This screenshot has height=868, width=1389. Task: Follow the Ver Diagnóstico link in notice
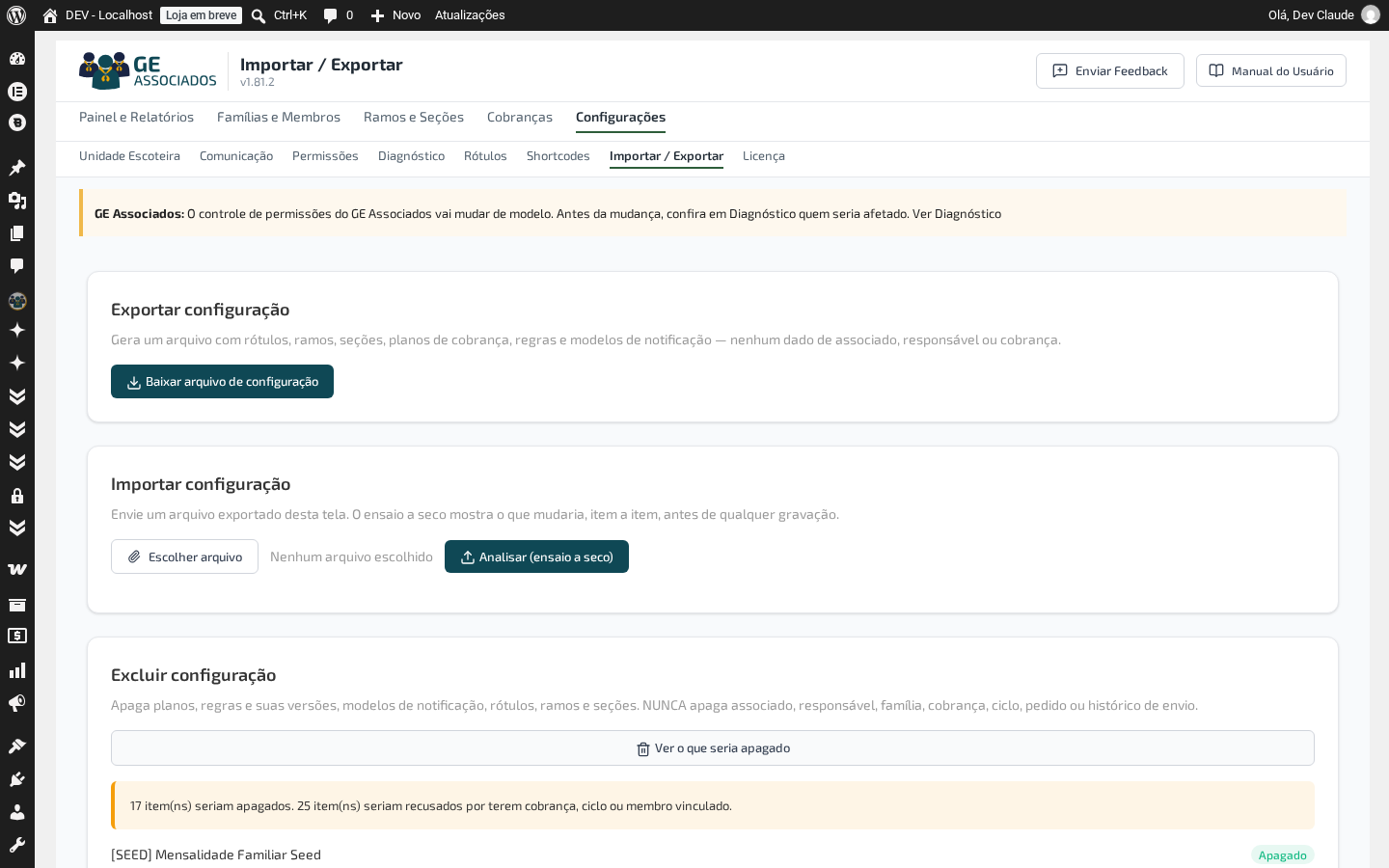point(957,214)
